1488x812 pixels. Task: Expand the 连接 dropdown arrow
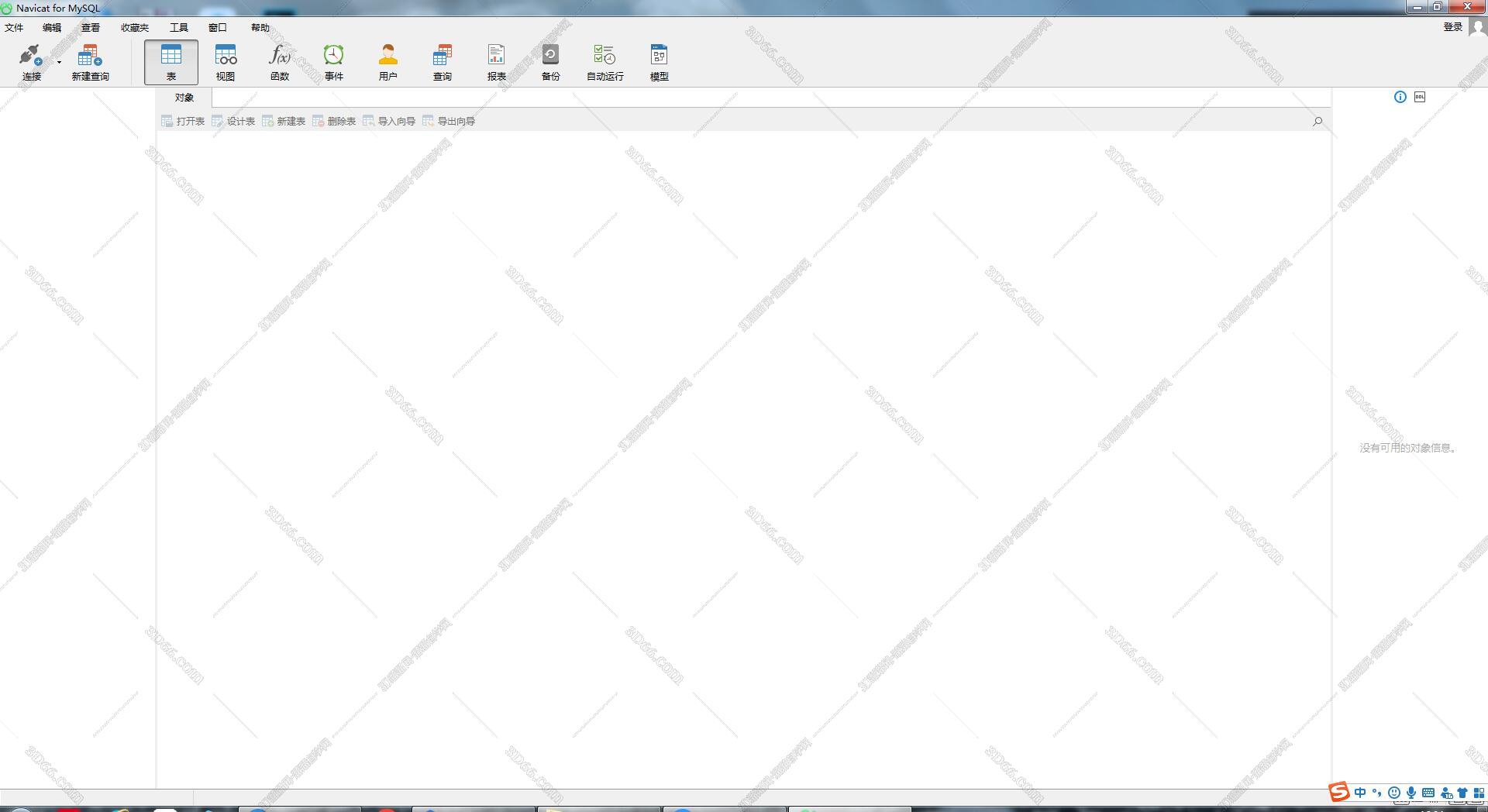click(x=59, y=62)
